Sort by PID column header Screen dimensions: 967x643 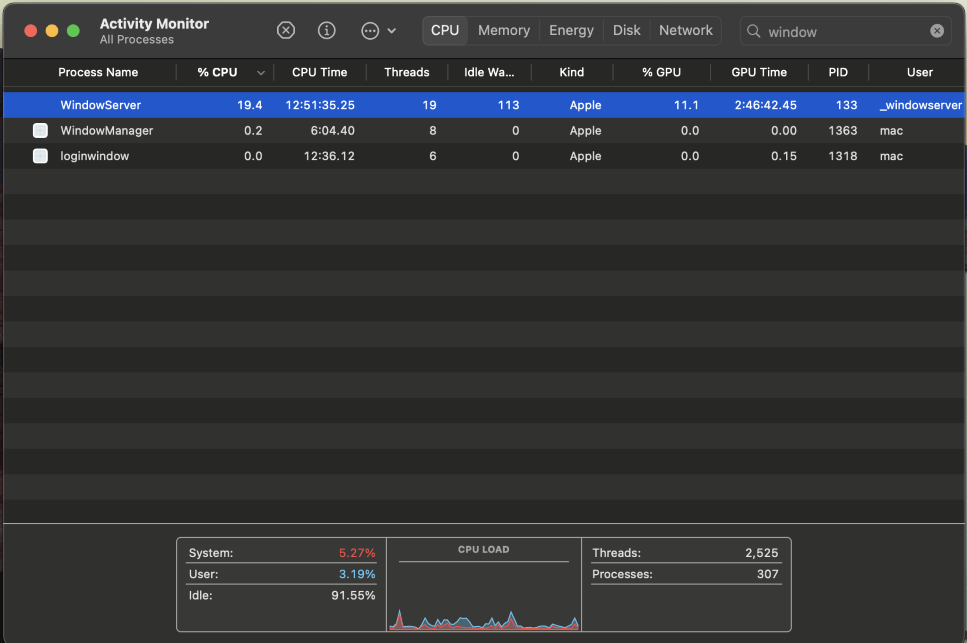[x=838, y=72]
